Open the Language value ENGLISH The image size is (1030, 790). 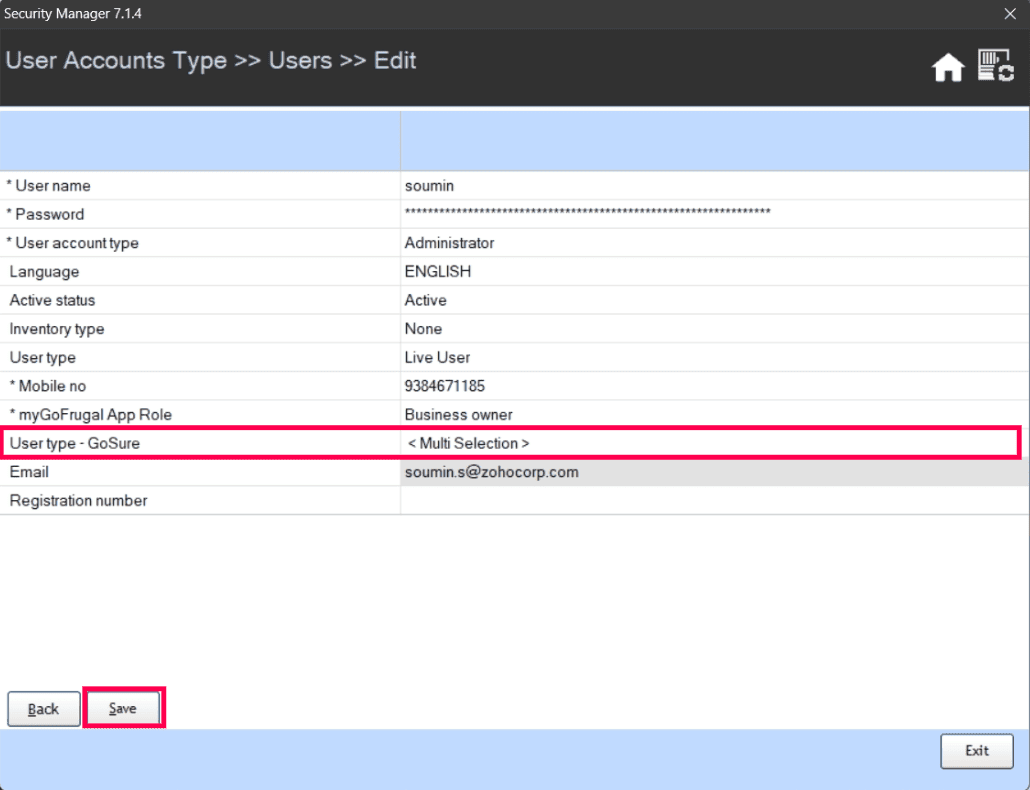click(715, 272)
